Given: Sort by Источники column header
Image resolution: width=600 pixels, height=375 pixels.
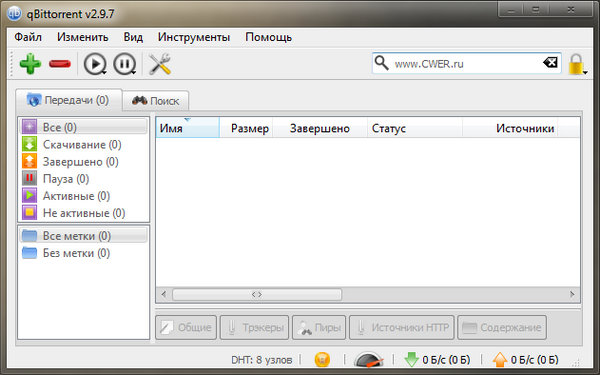Looking at the screenshot, I should point(510,128).
